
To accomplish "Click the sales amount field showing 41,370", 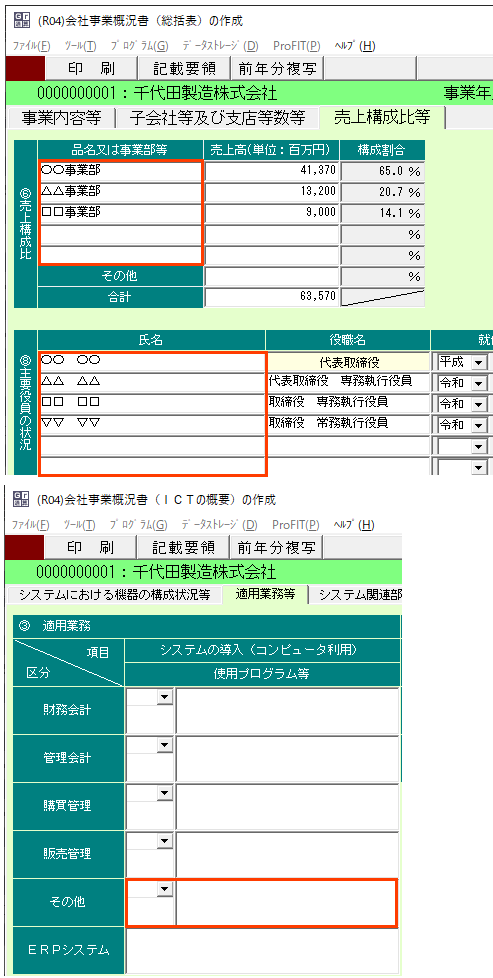I will pos(272,171).
